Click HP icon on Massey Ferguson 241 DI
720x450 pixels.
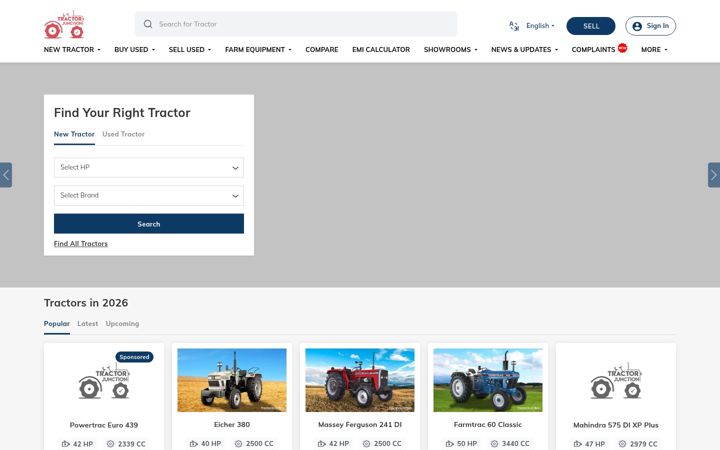tap(321, 444)
